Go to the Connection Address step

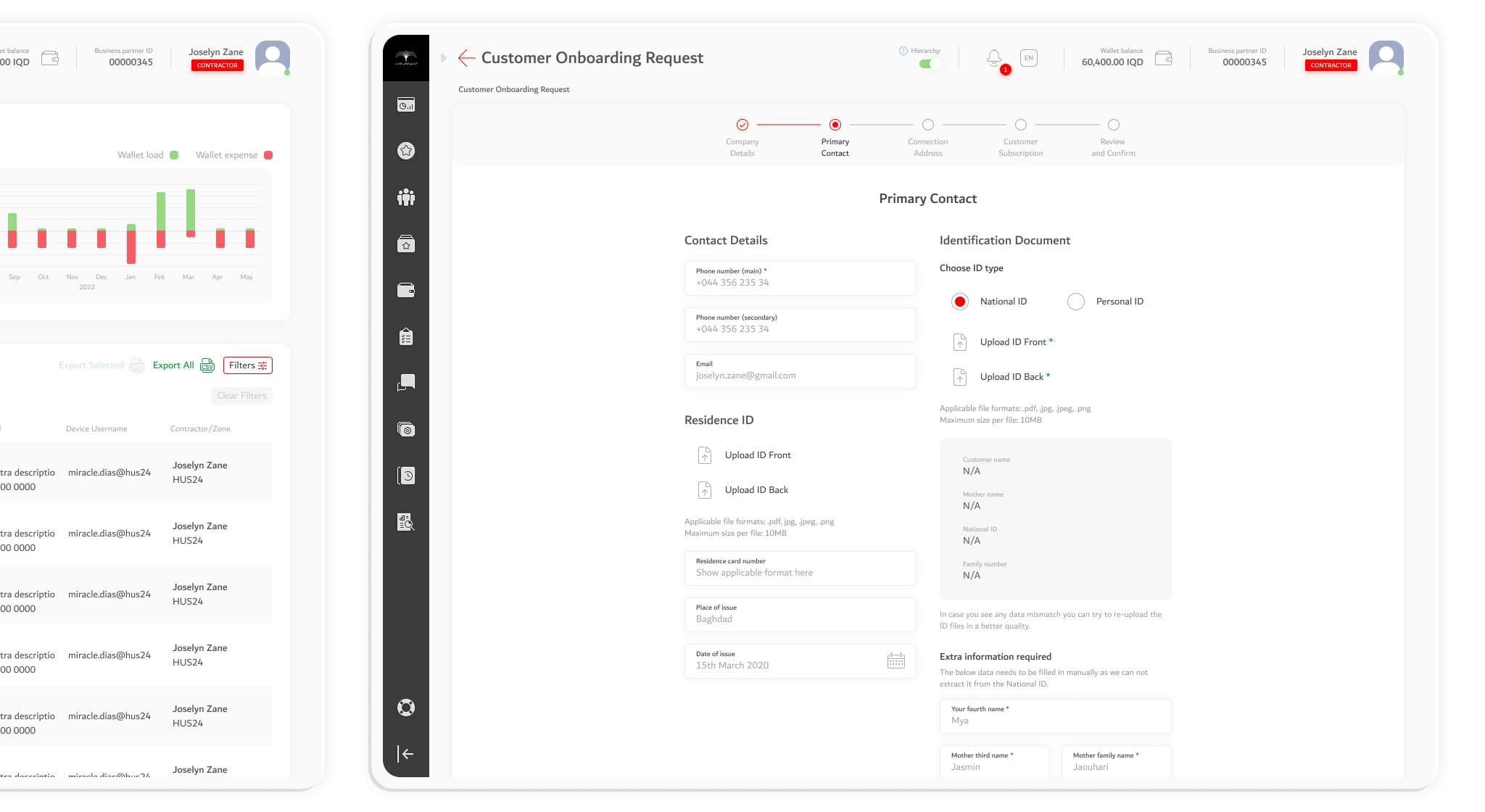pos(928,125)
